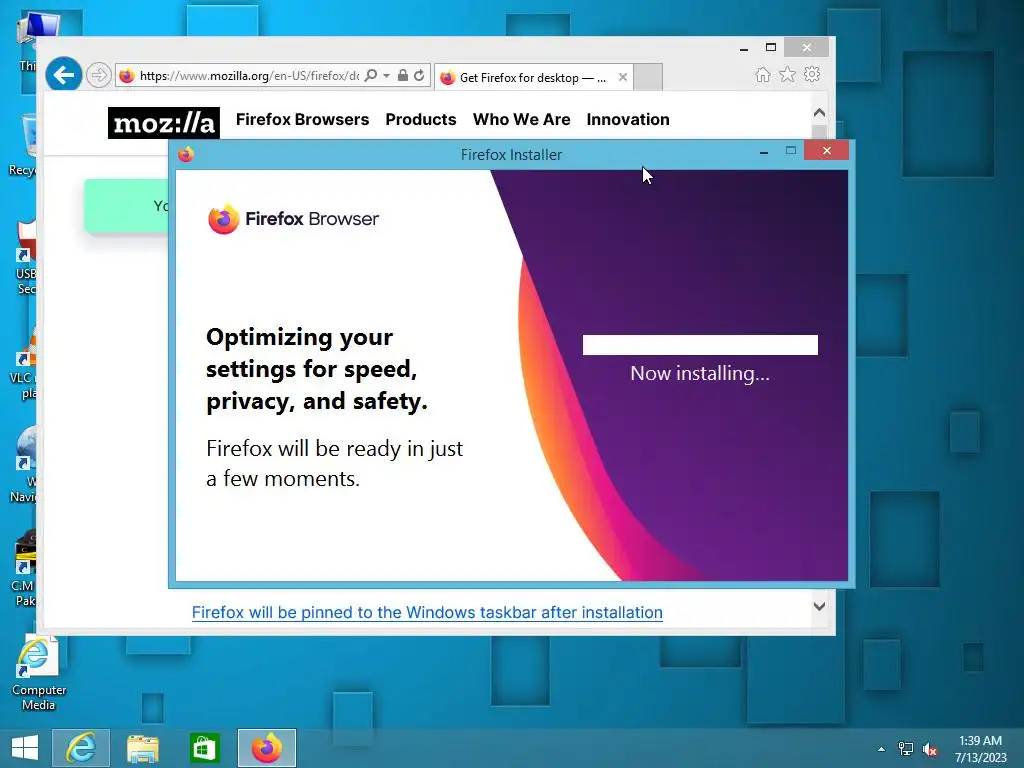
Task: Open the address bar dropdown arrow
Action: tap(387, 76)
